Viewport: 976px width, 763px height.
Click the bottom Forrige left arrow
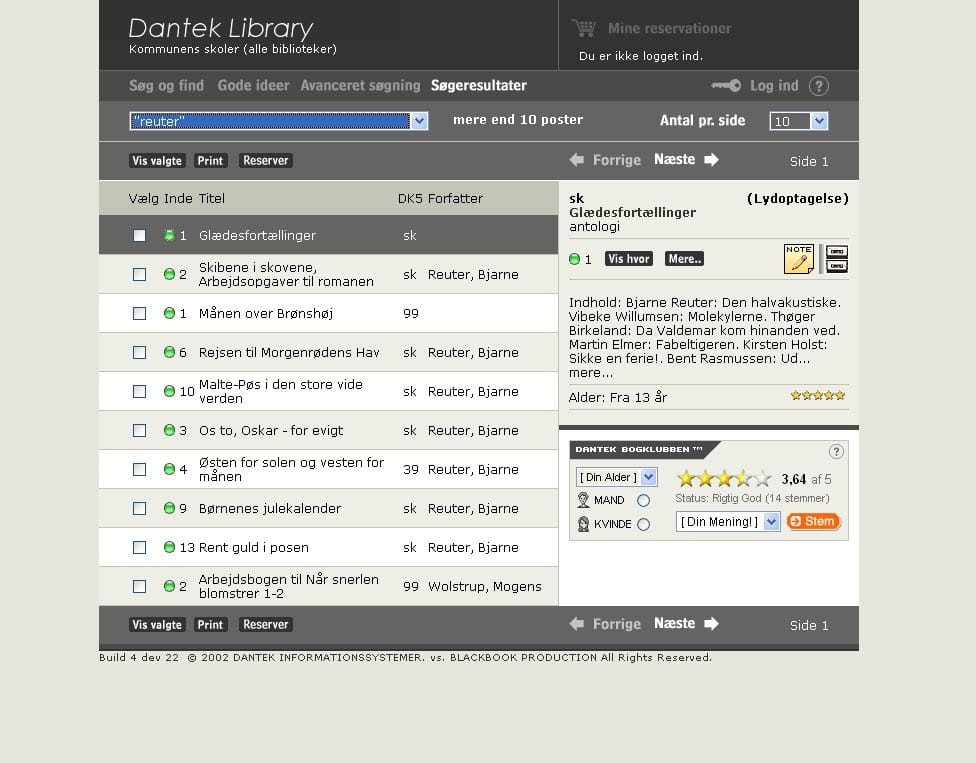(576, 624)
